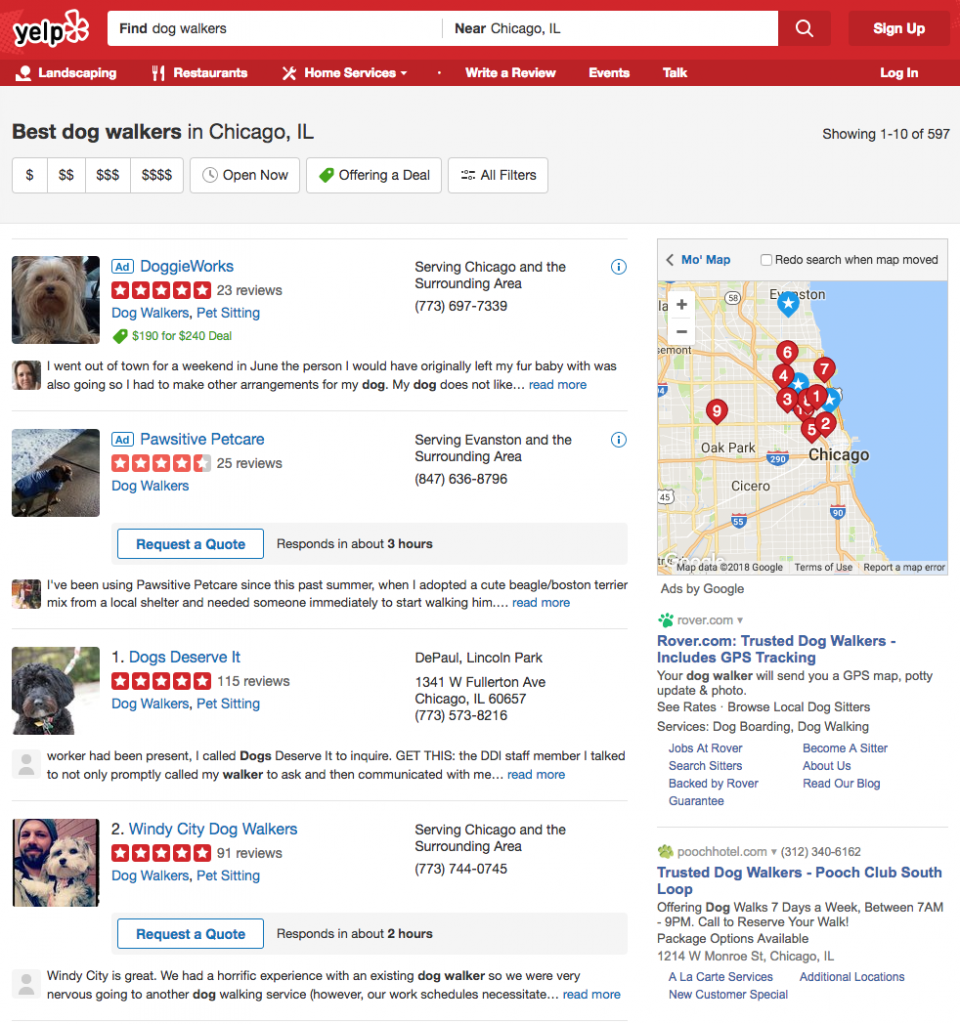Screen dimensions: 960x1024
Task: Toggle the $$$$ price filter
Action: tap(157, 175)
